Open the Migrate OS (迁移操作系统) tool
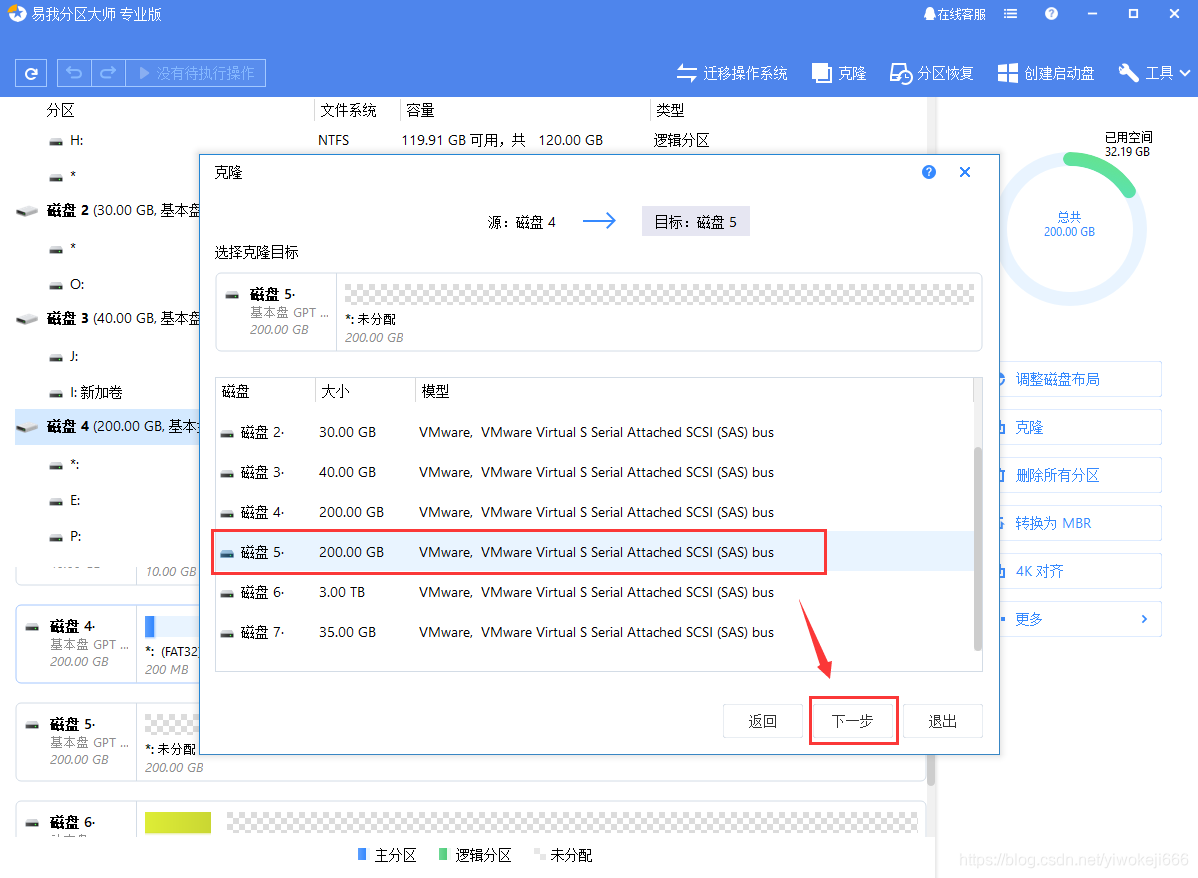 [x=732, y=73]
